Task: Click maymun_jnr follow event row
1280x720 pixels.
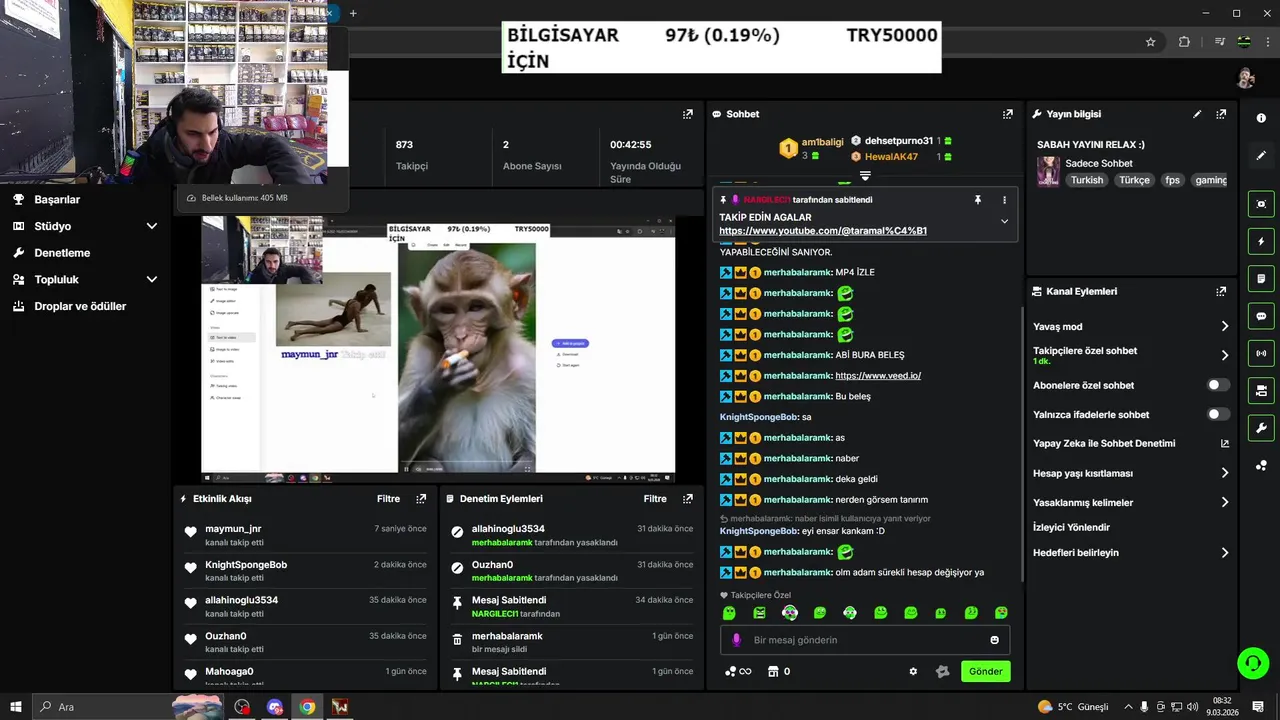Action: [x=306, y=535]
